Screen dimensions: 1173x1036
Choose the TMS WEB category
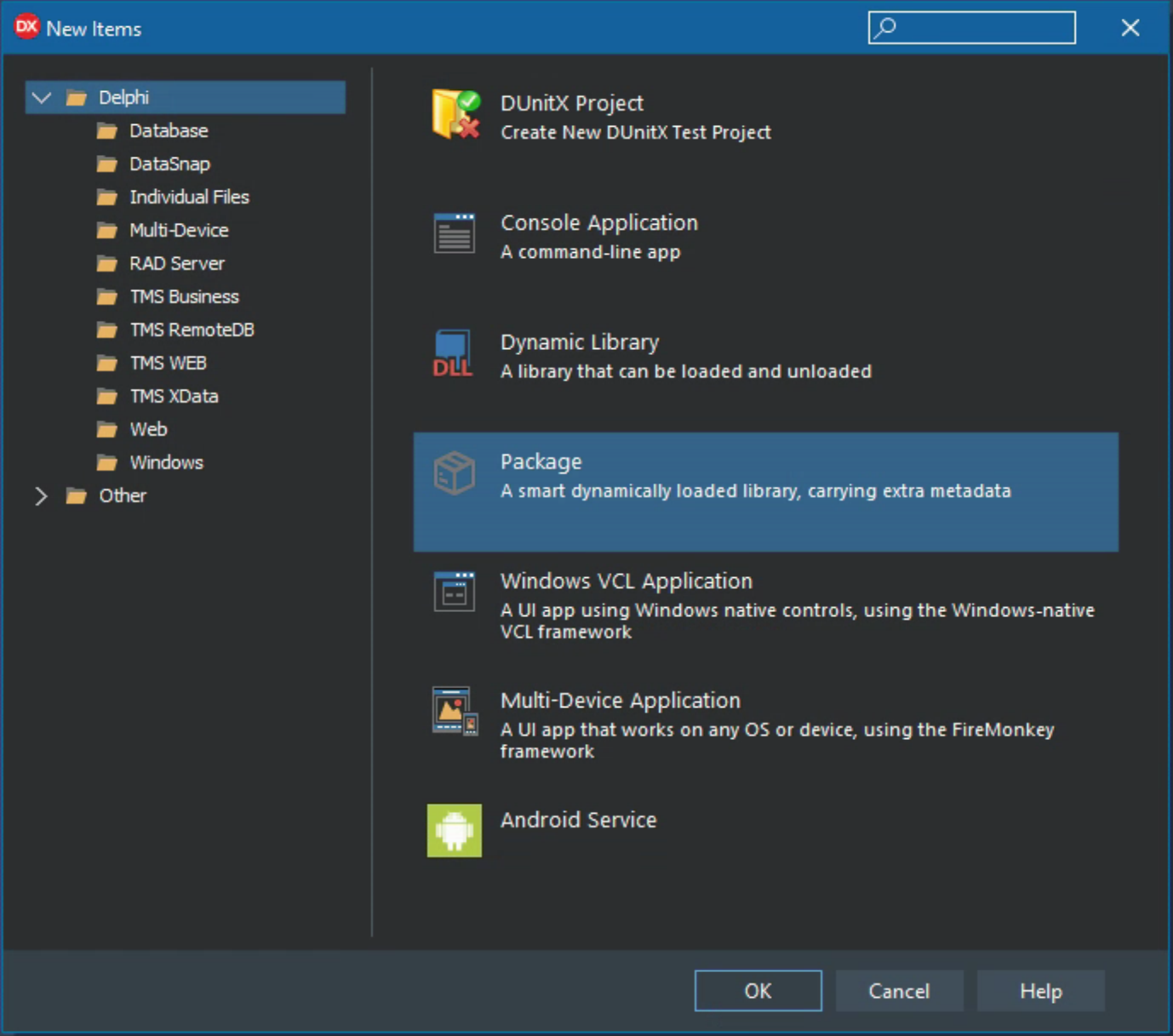(168, 363)
